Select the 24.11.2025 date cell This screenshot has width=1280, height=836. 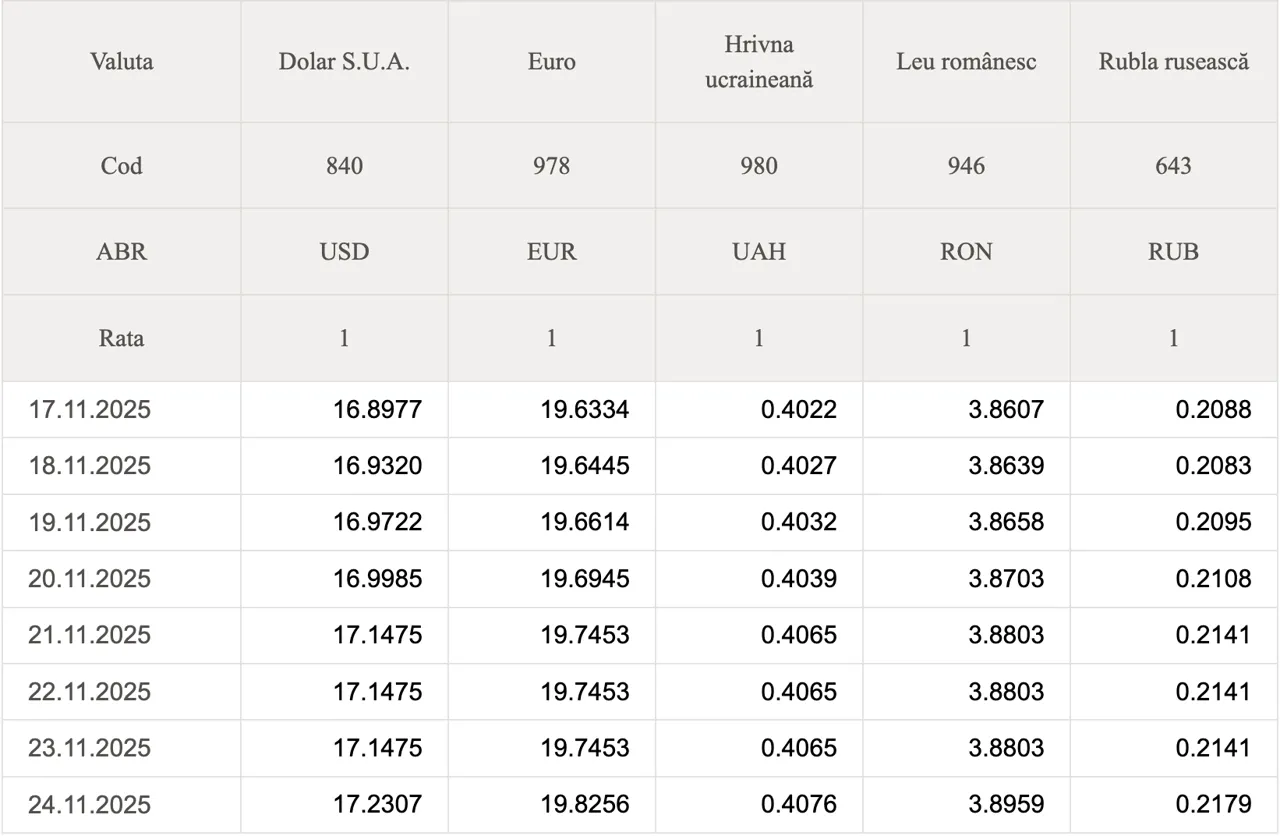point(89,805)
